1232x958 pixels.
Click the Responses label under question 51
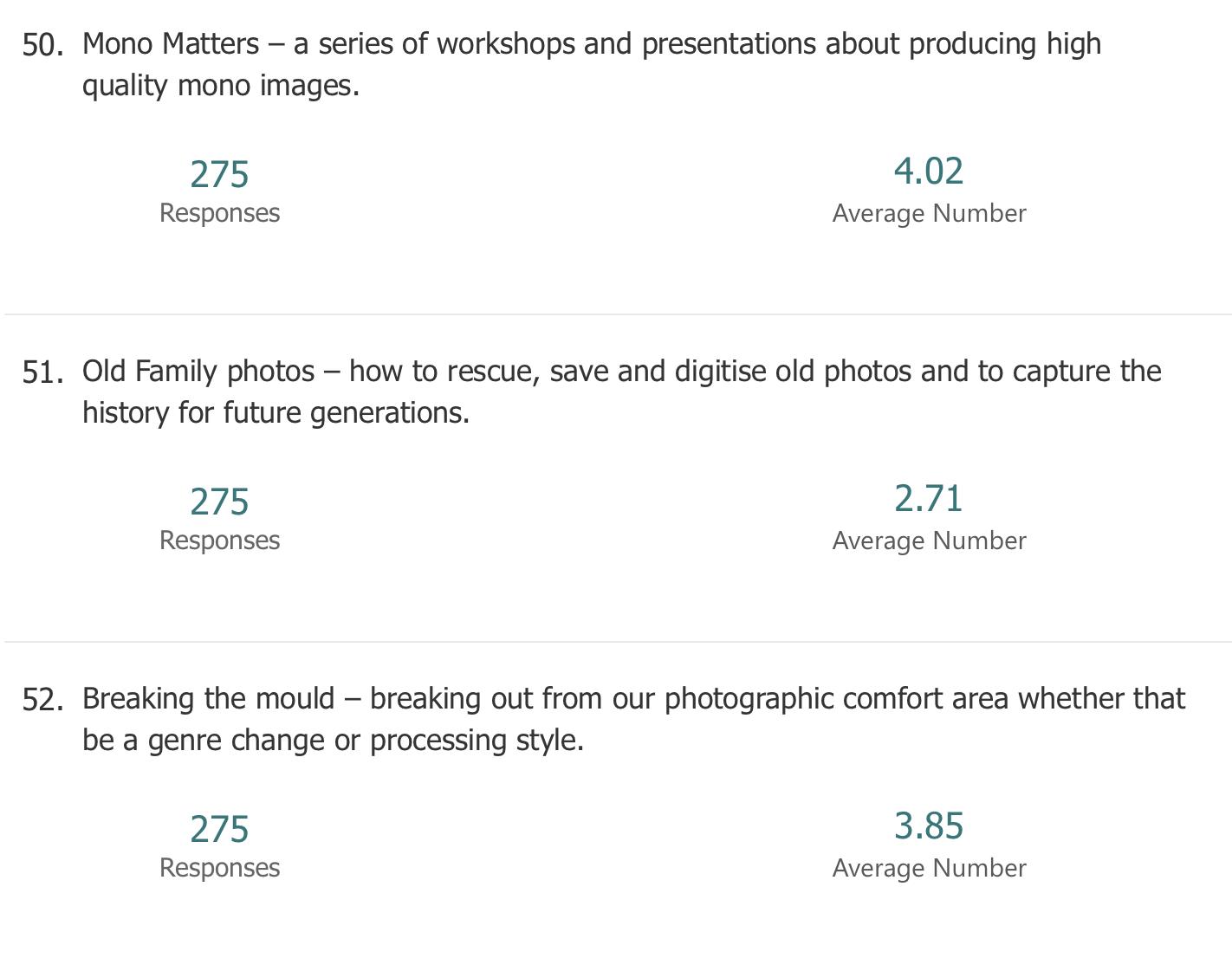(219, 540)
